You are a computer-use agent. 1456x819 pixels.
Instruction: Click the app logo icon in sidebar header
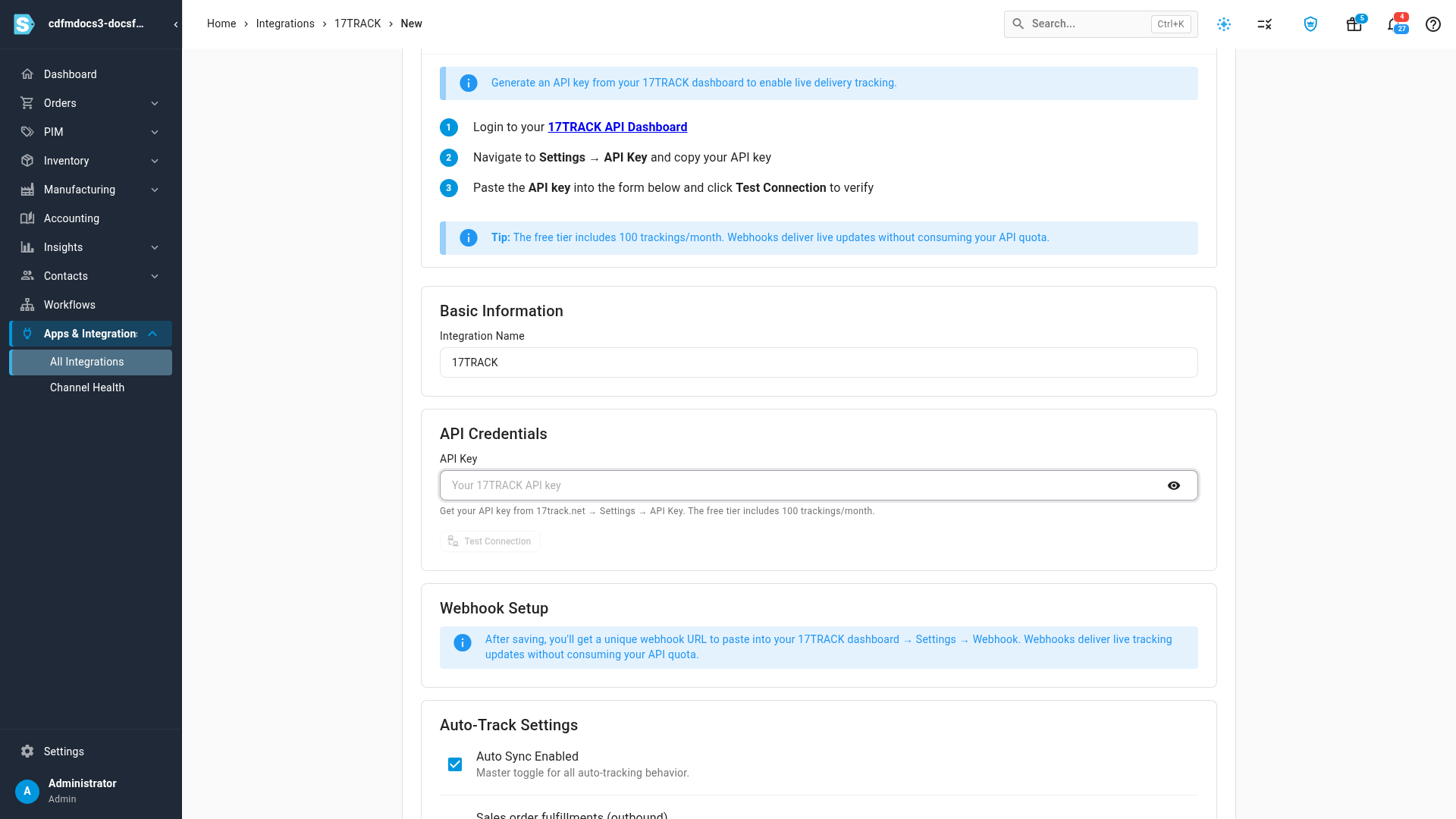24,24
